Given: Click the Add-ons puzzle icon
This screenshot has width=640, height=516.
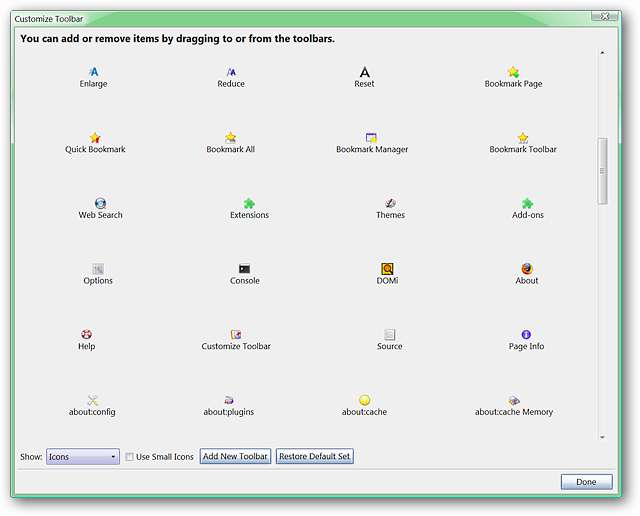Looking at the screenshot, I should tap(527, 203).
